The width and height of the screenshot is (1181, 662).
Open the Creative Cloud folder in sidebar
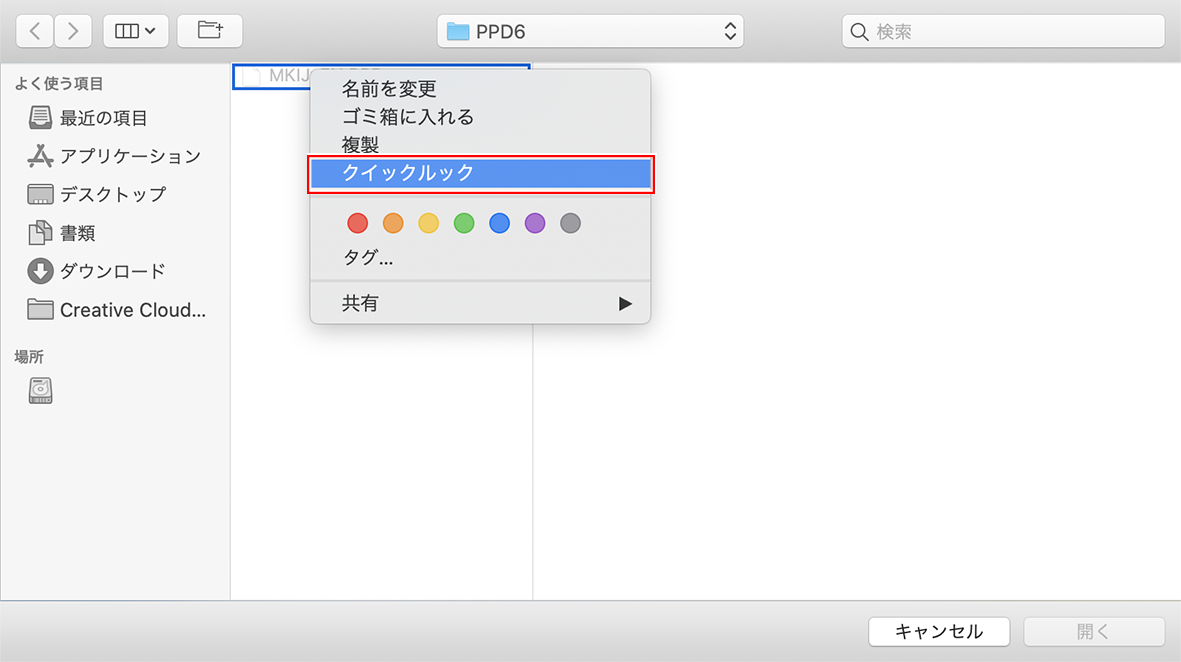(x=132, y=310)
